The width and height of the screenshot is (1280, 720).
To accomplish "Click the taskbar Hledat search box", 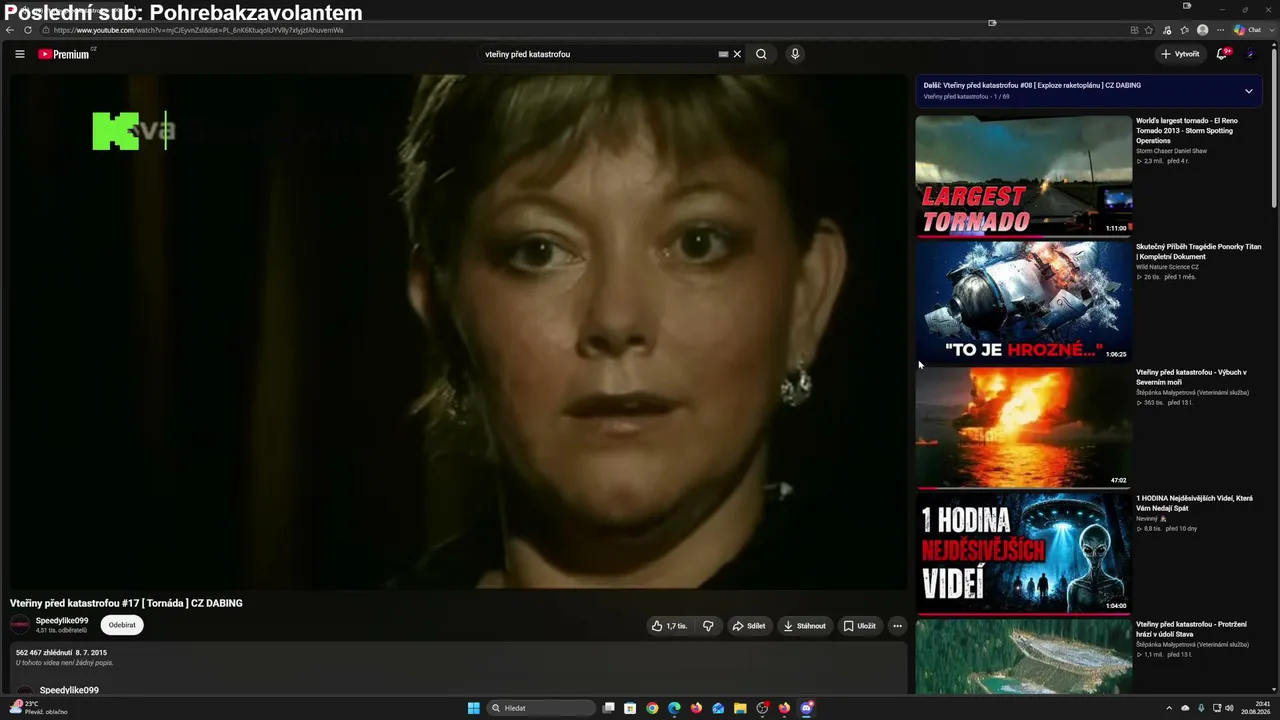I will pyautogui.click(x=540, y=708).
